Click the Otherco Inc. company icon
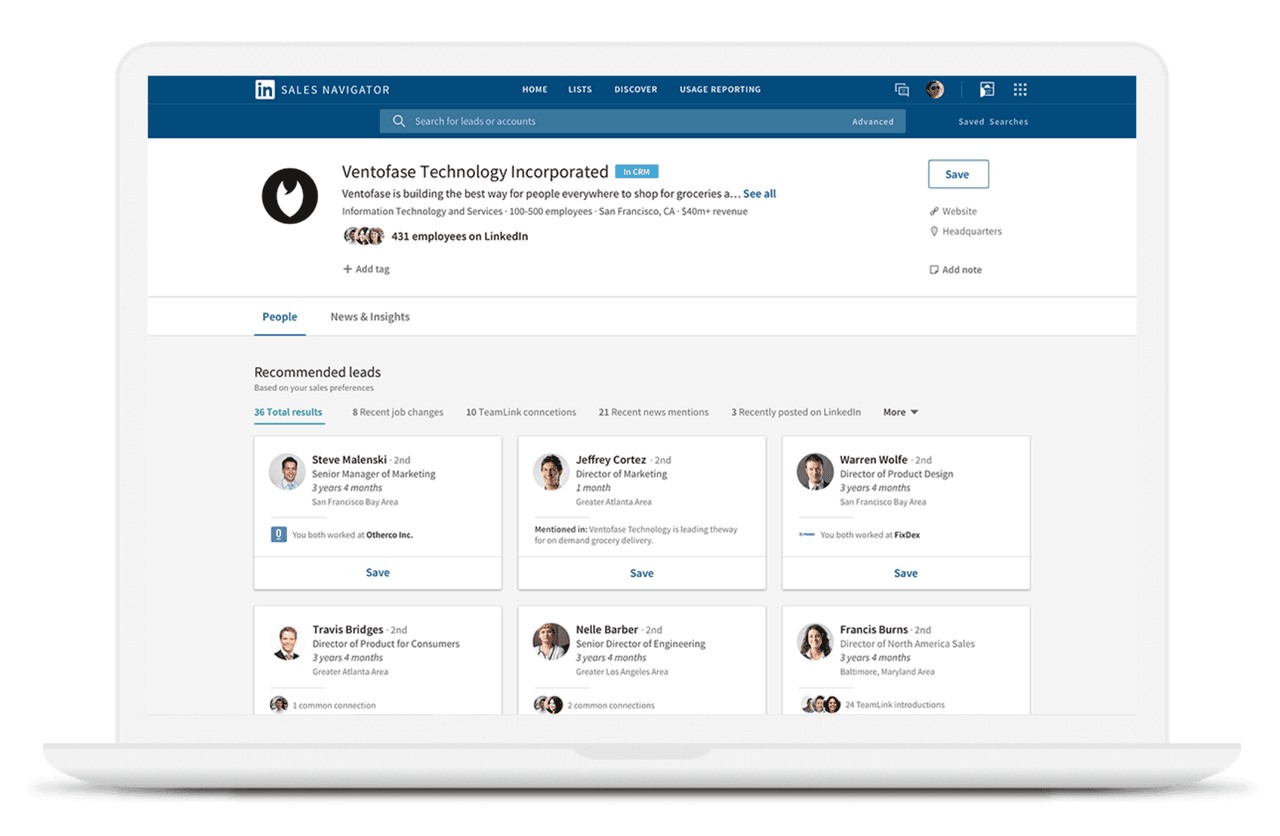 tap(279, 535)
